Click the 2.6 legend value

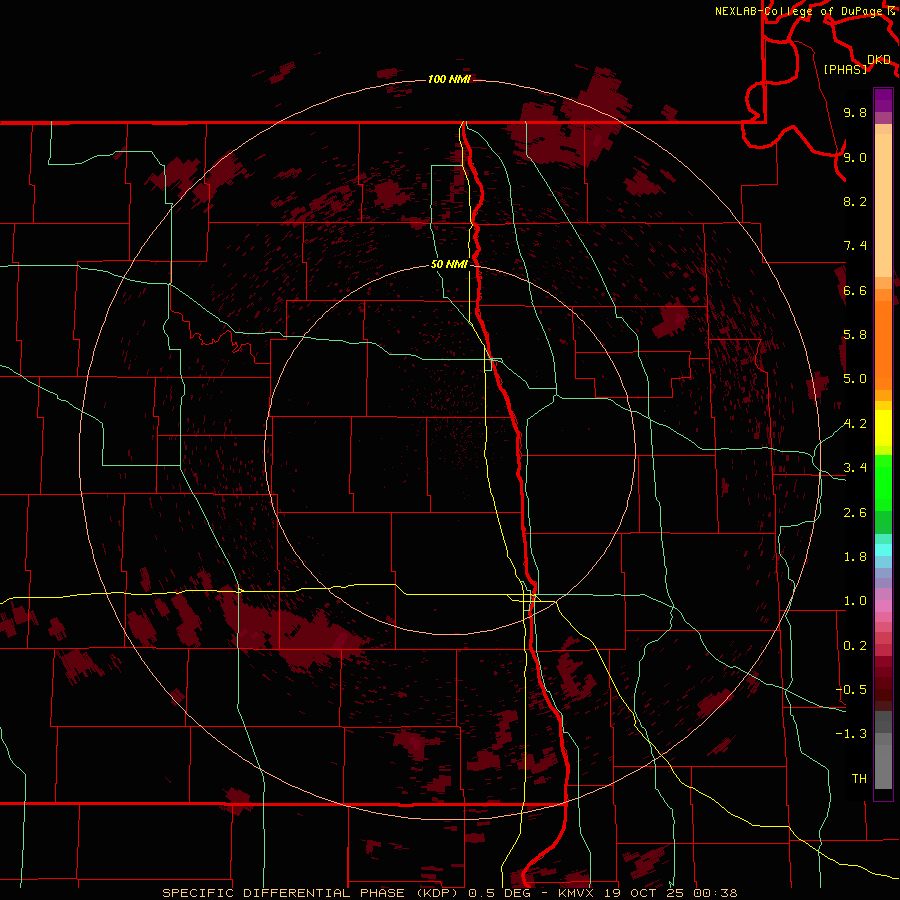click(855, 513)
